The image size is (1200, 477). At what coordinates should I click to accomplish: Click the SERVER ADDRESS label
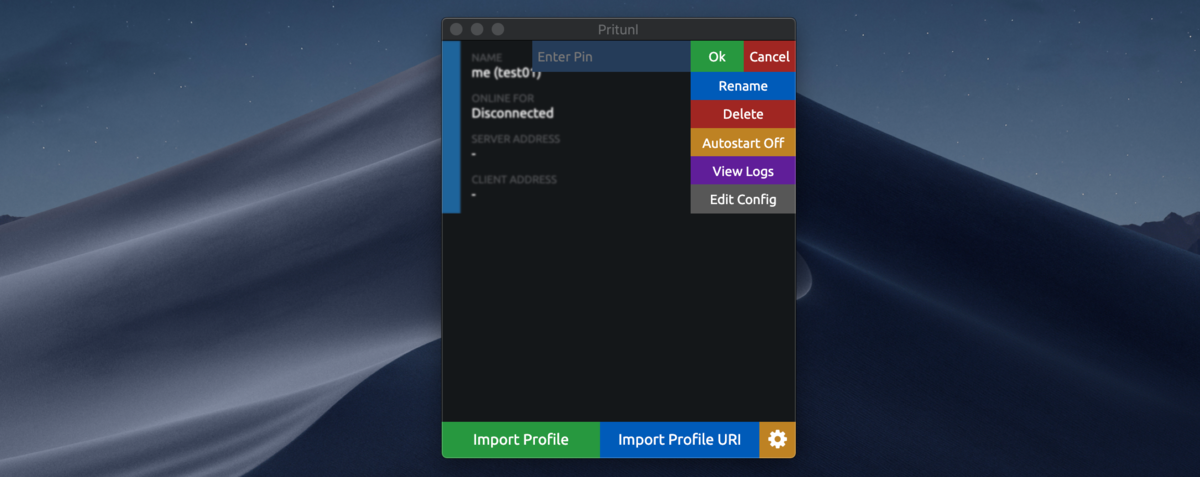[515, 139]
